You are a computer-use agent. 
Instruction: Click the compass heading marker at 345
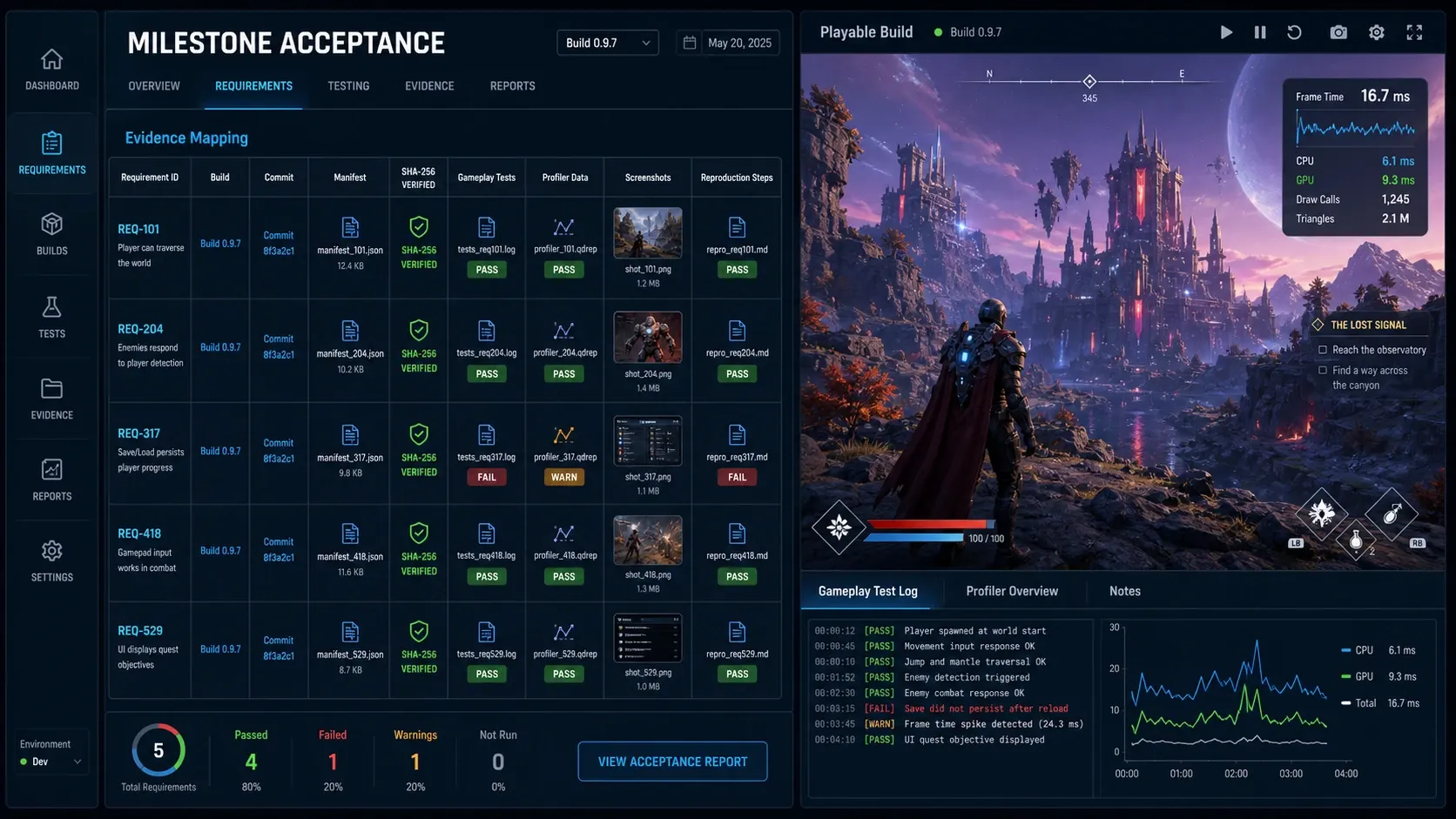point(1089,81)
